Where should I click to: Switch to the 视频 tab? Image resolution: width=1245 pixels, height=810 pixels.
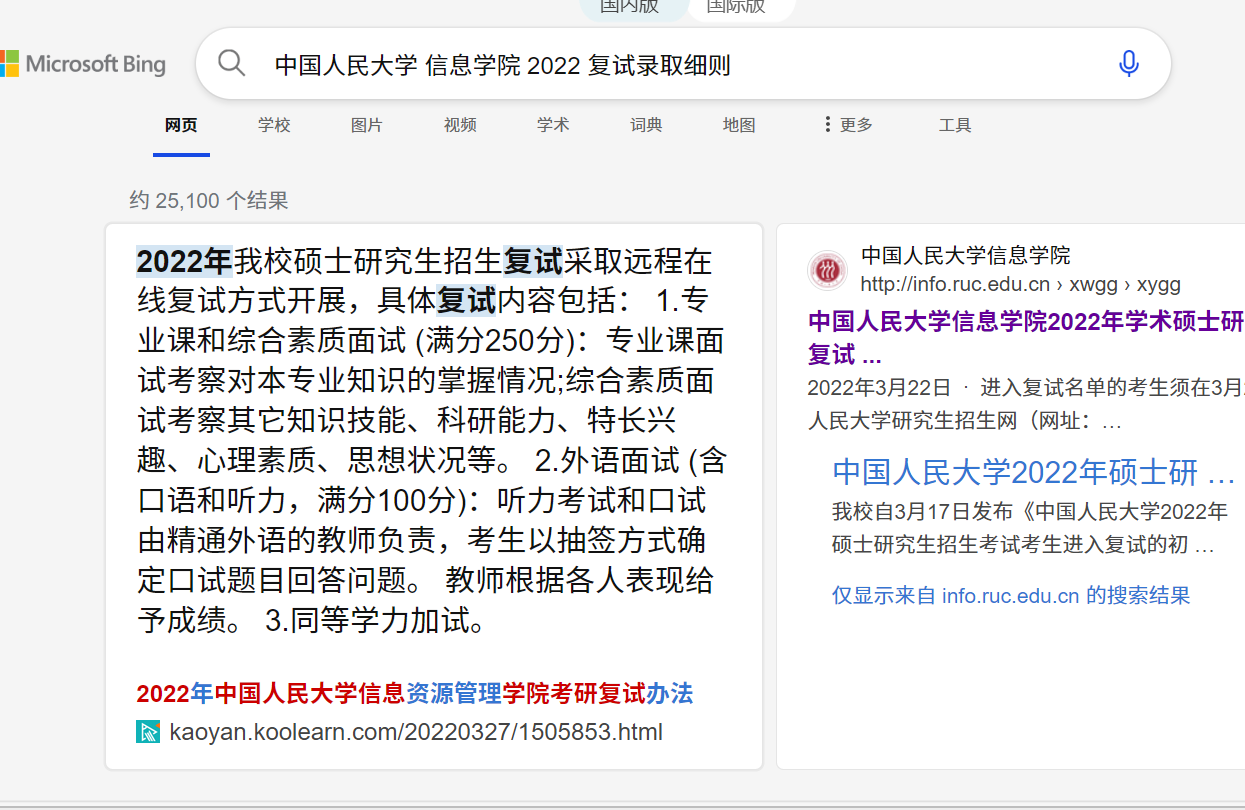tap(459, 124)
